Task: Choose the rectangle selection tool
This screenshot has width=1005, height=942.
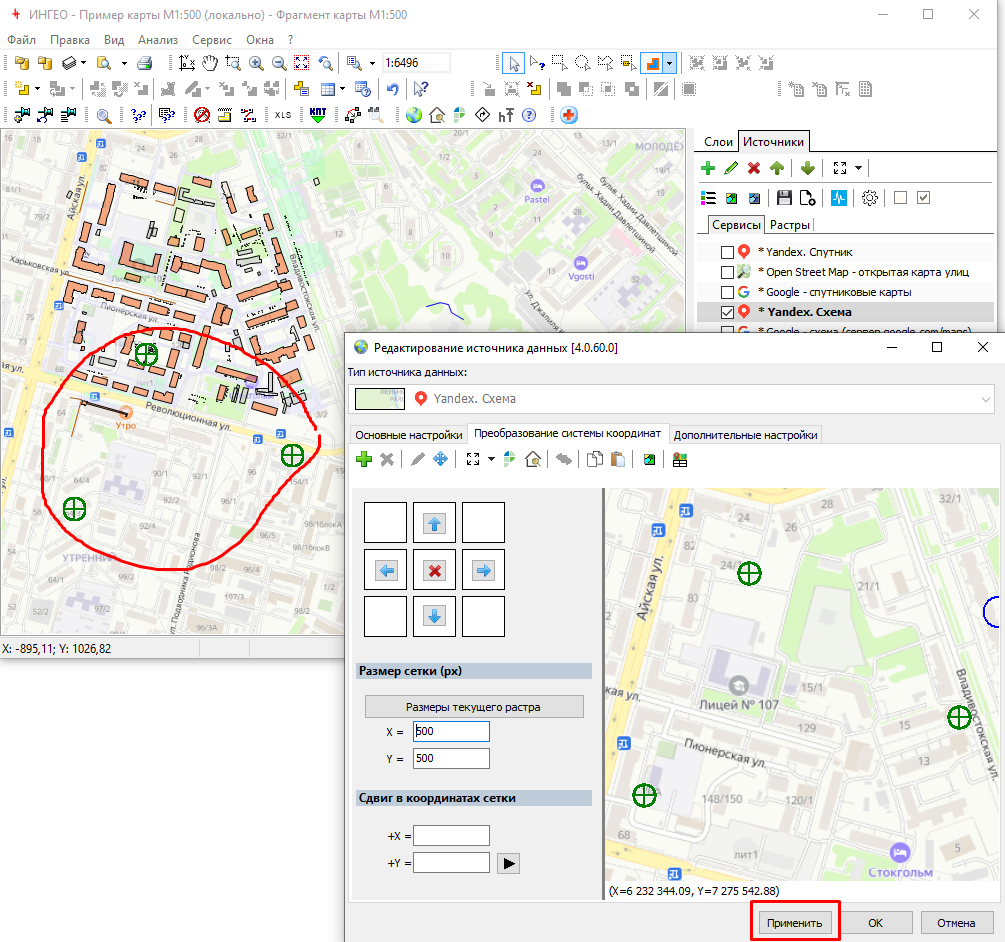Action: click(x=560, y=63)
